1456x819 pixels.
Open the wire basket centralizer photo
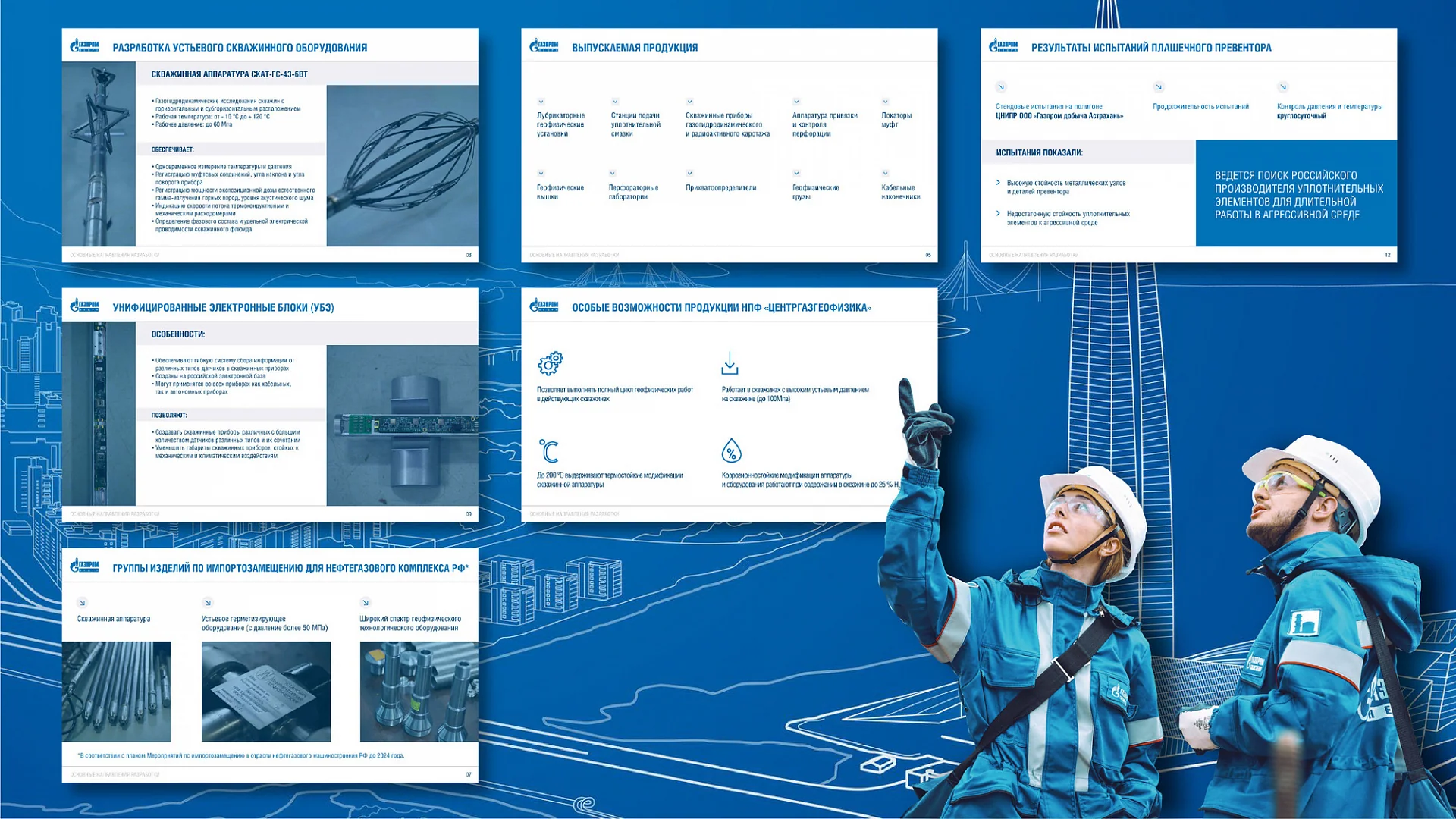click(402, 165)
